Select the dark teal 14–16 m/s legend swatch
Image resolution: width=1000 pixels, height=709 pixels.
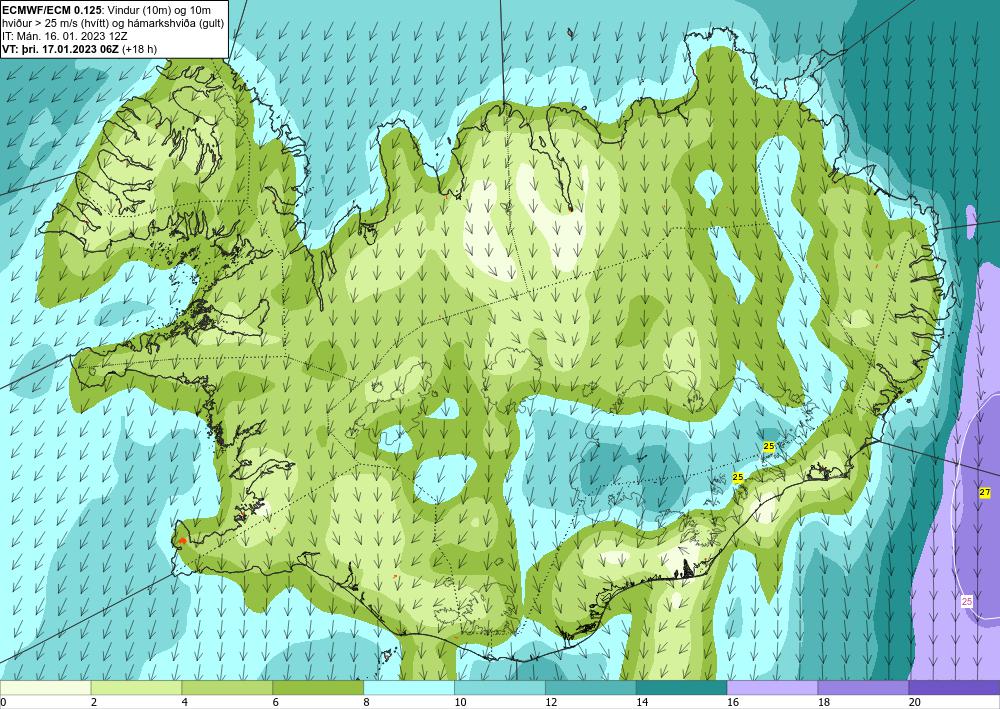click(x=682, y=688)
